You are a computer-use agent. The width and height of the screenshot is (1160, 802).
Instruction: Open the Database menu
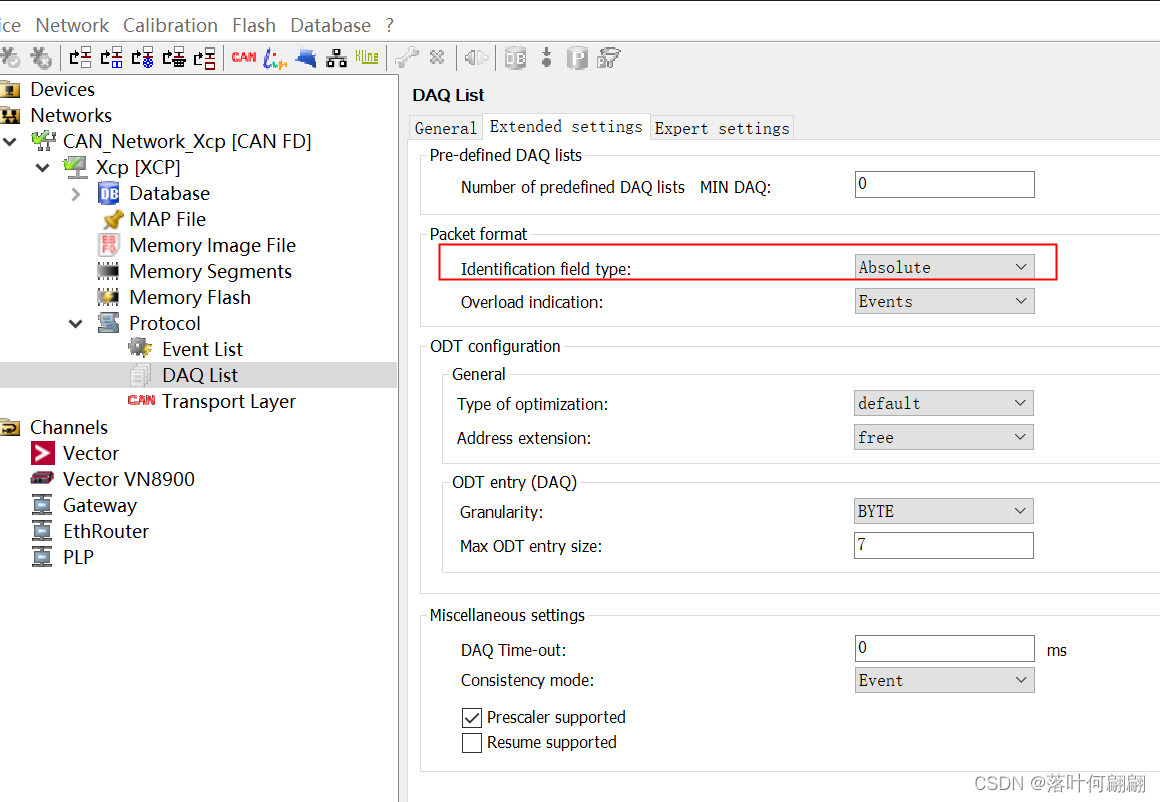point(331,25)
